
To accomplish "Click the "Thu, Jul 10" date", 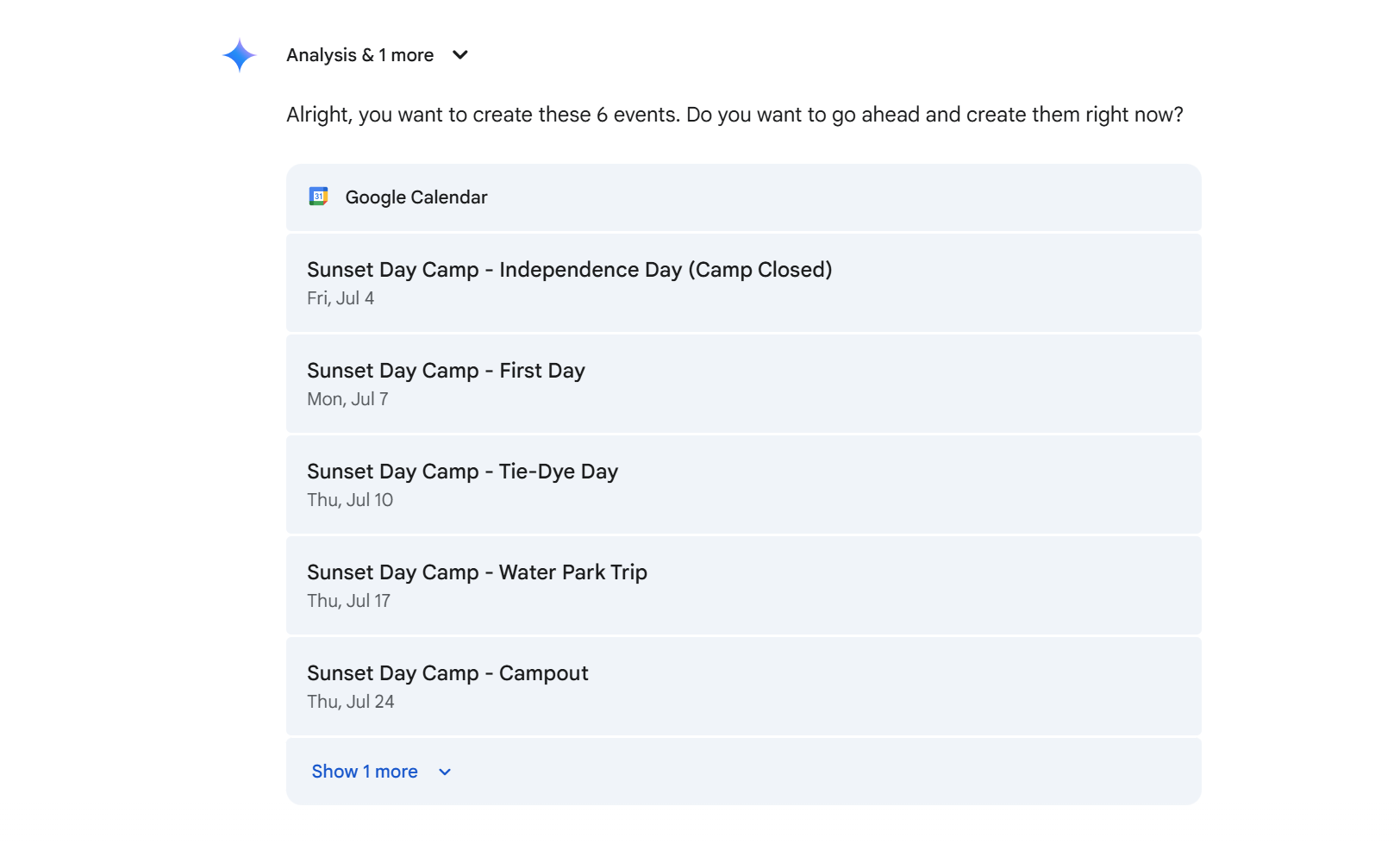I will point(350,500).
